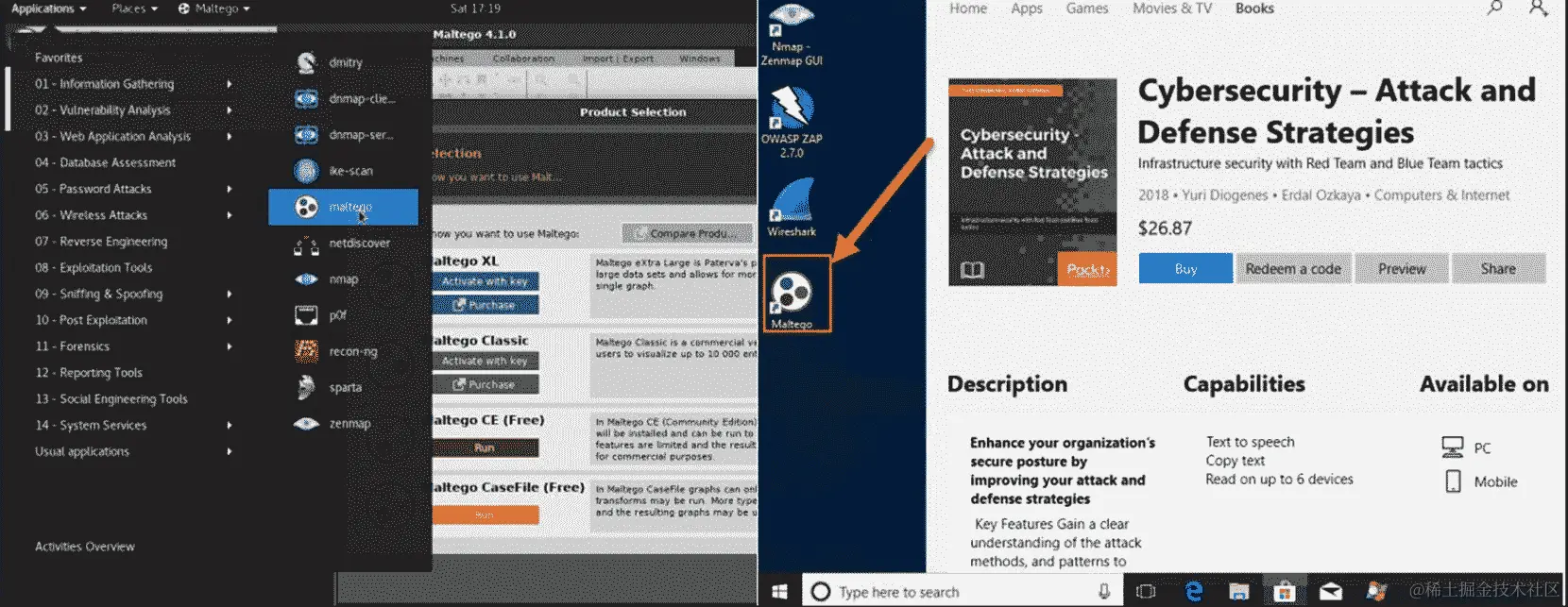Screen dimensions: 1568x607
Task: Click the Redeem a code button
Action: [1293, 269]
